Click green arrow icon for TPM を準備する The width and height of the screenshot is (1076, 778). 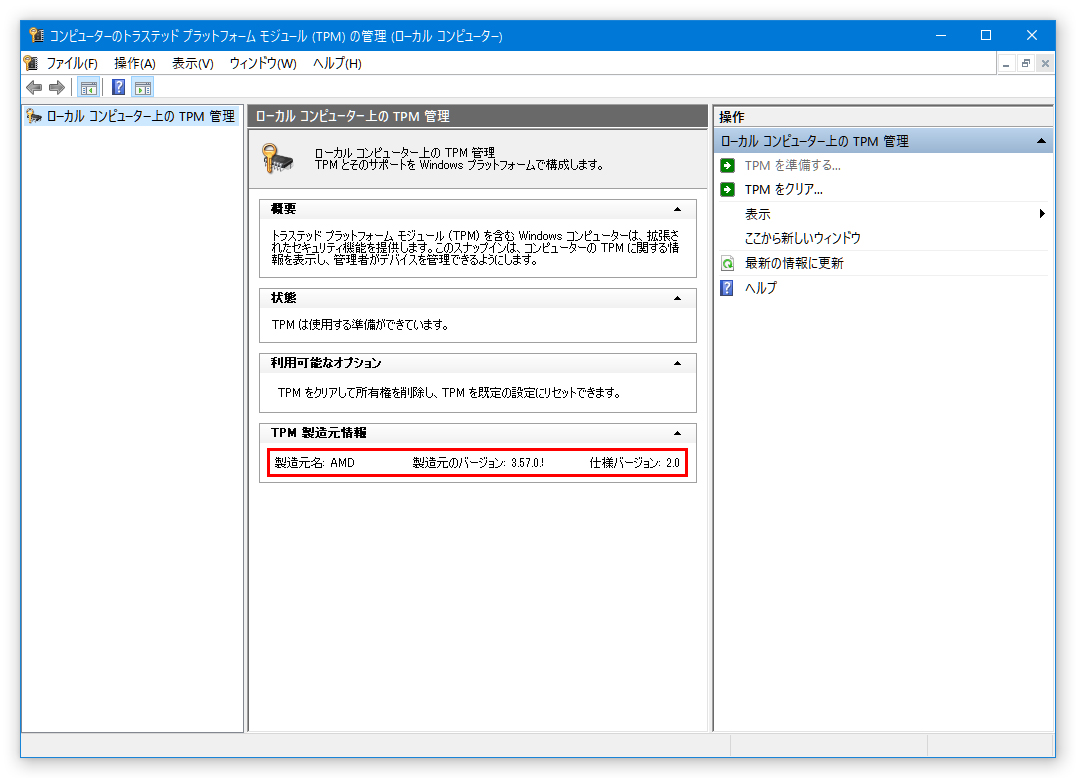point(727,165)
